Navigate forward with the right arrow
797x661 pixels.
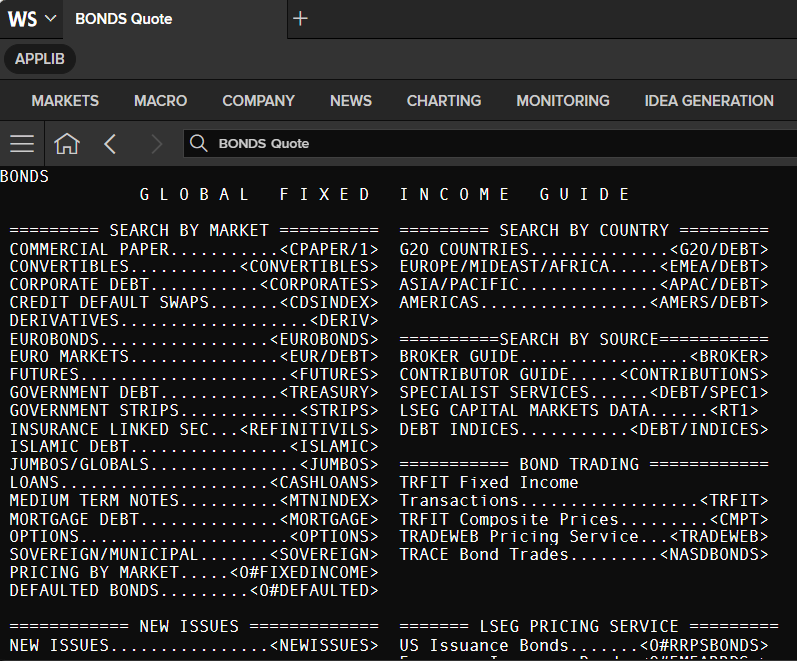(157, 144)
